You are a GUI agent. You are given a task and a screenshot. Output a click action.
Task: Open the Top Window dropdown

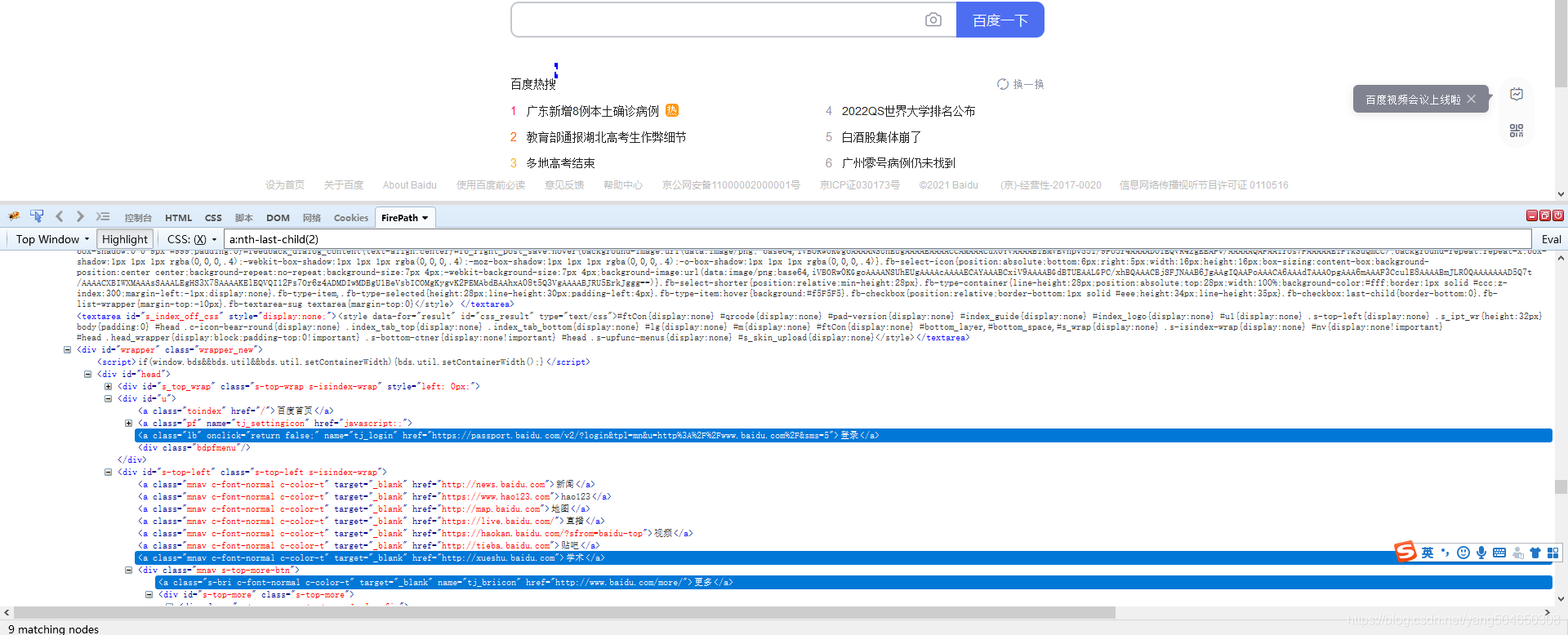(x=52, y=239)
